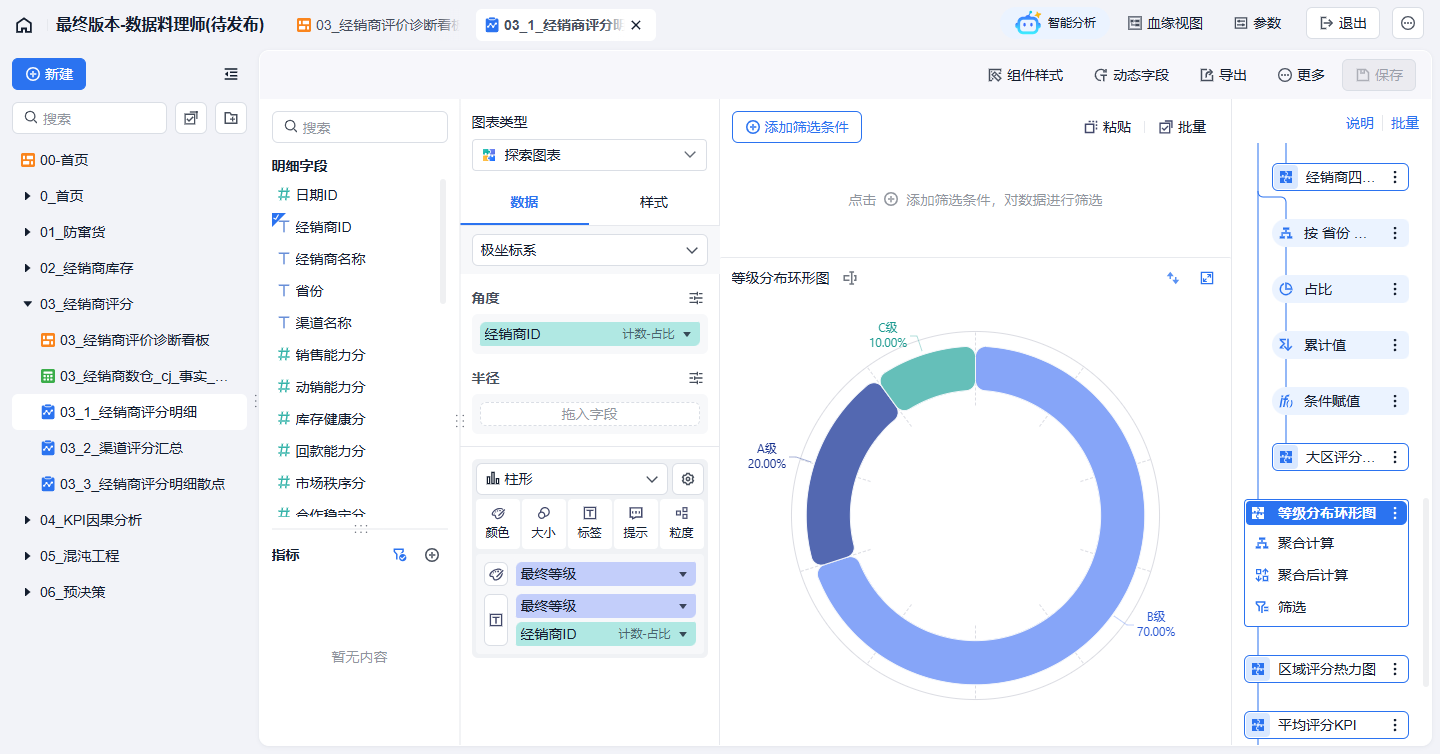This screenshot has height=754, width=1440.
Task: Expand the 01_防窜货 folder
Action: click(28, 232)
